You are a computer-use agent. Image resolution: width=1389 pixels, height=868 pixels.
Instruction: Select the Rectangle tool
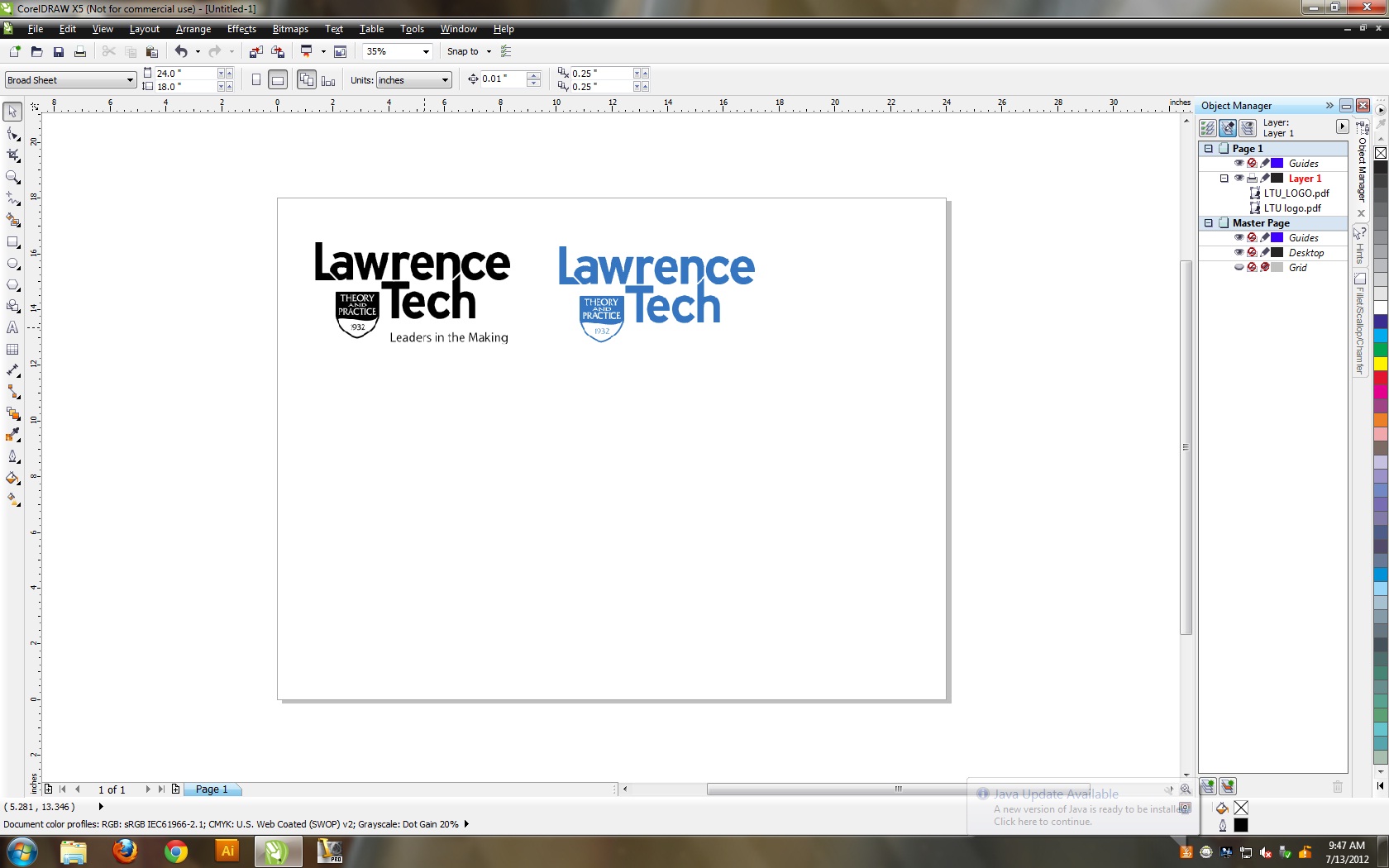tap(12, 242)
